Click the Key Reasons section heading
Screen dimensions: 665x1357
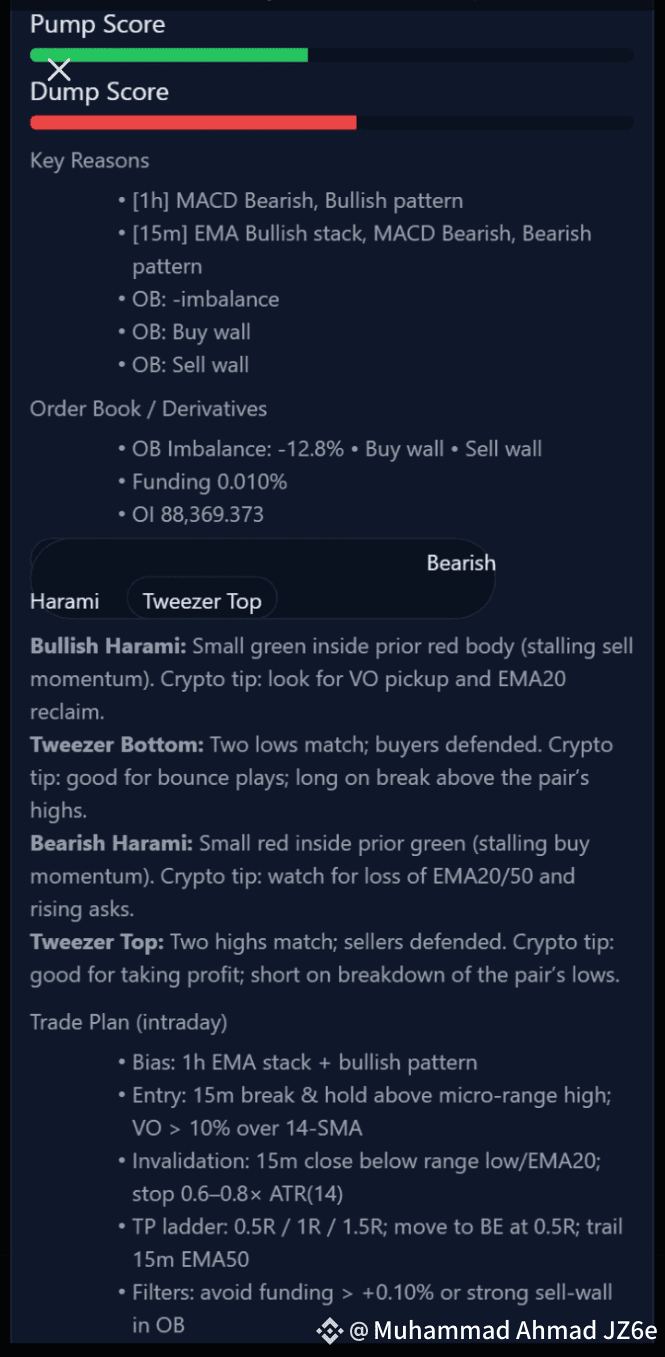[x=90, y=161]
